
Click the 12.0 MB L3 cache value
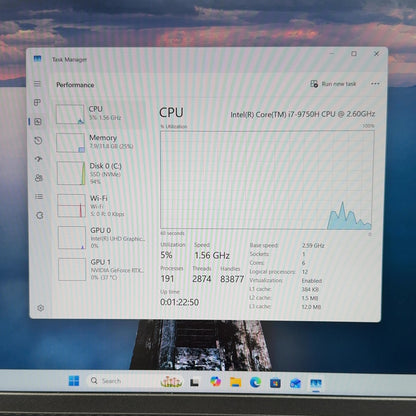coord(311,307)
